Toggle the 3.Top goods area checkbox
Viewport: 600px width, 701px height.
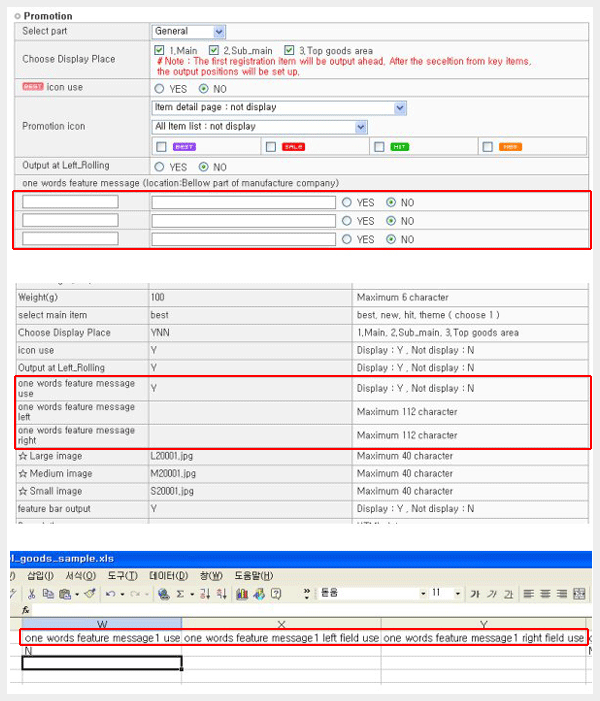(x=290, y=50)
